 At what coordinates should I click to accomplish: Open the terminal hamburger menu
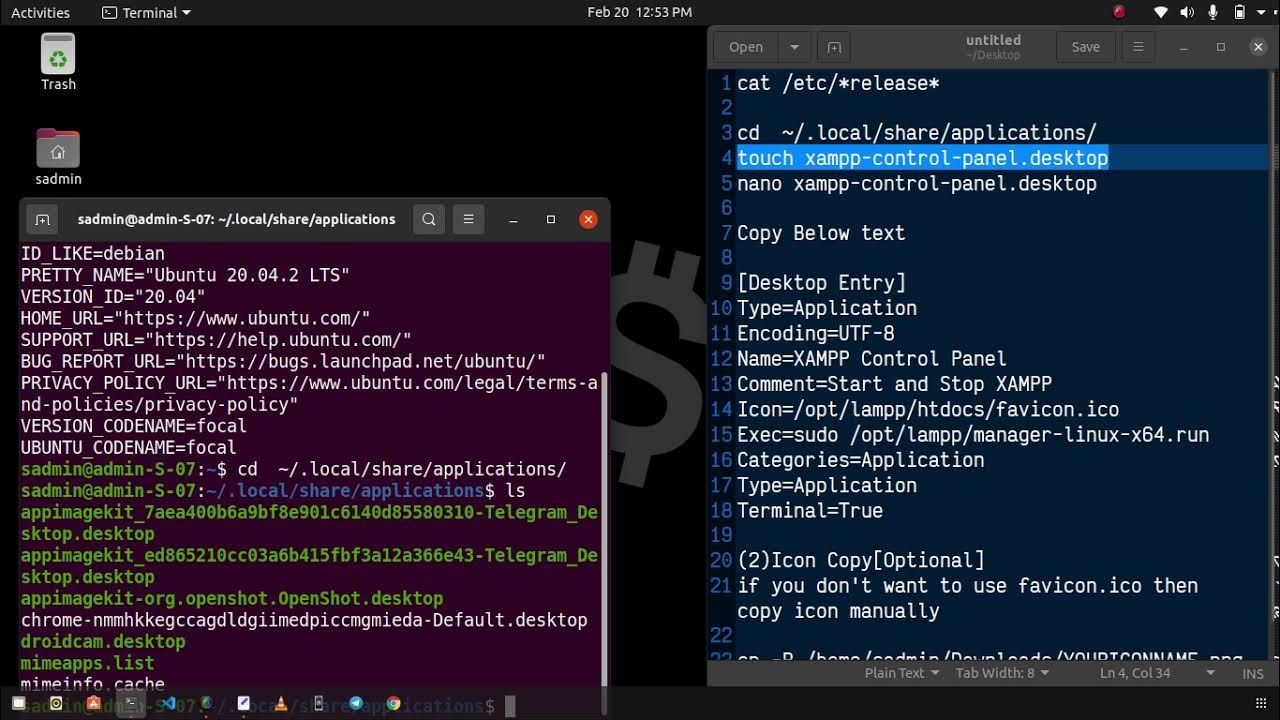click(x=468, y=219)
